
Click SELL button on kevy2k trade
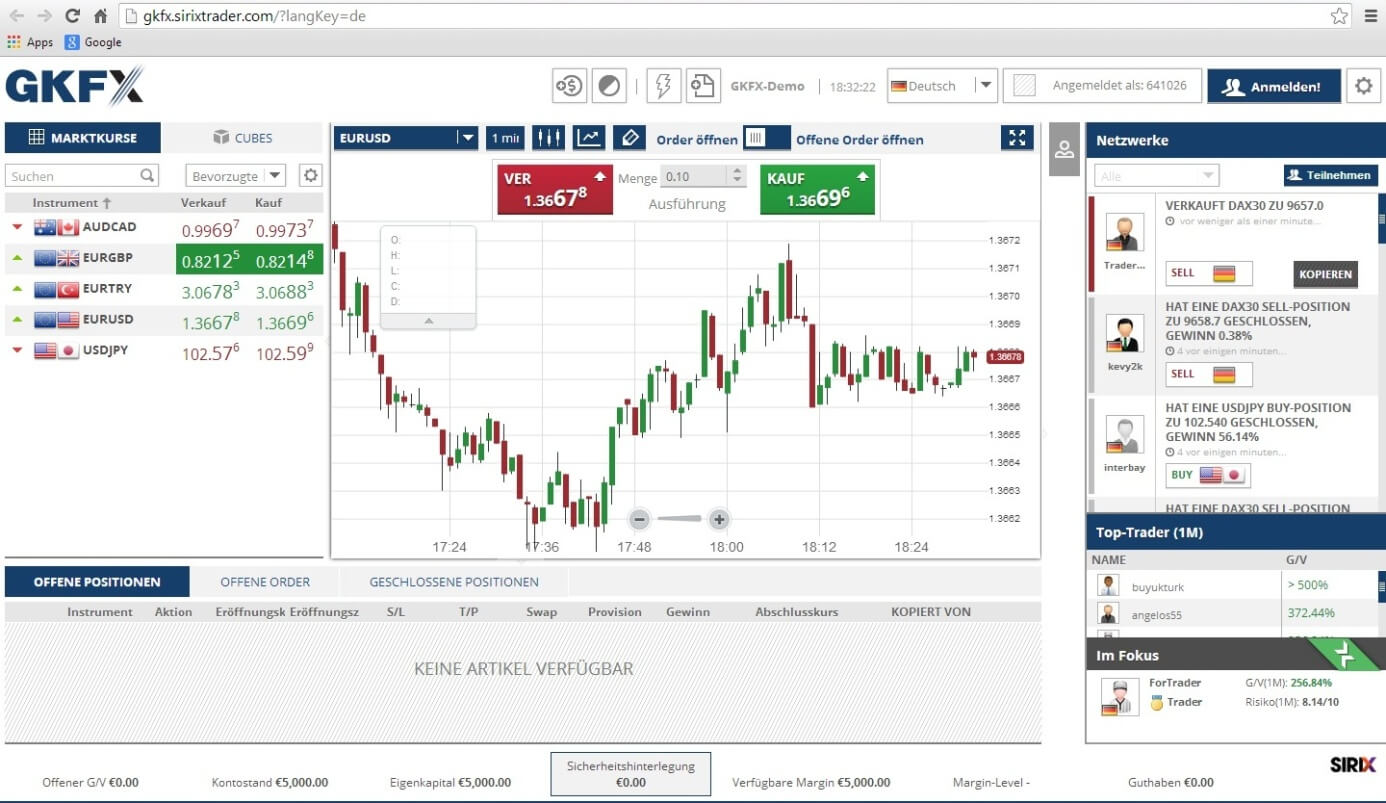click(x=1208, y=374)
